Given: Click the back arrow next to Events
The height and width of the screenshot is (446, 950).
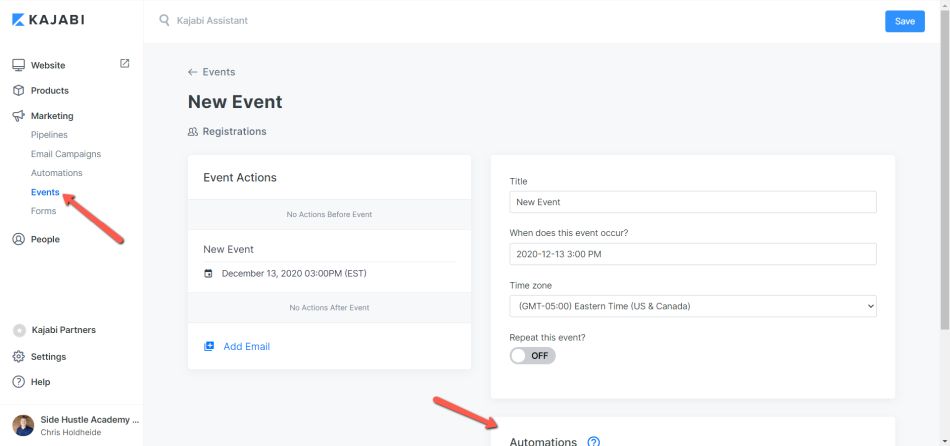Looking at the screenshot, I should 193,72.
